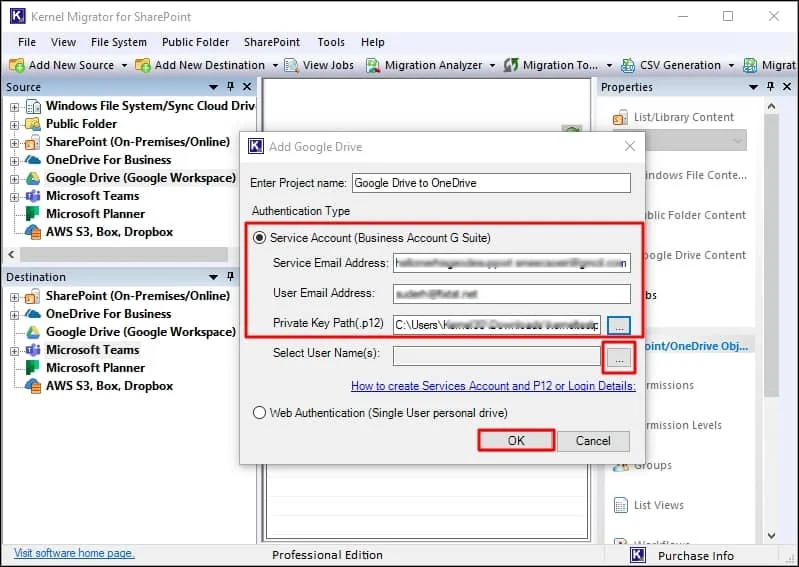Close the Add Google Drive dialog
799x567 pixels.
pos(630,147)
